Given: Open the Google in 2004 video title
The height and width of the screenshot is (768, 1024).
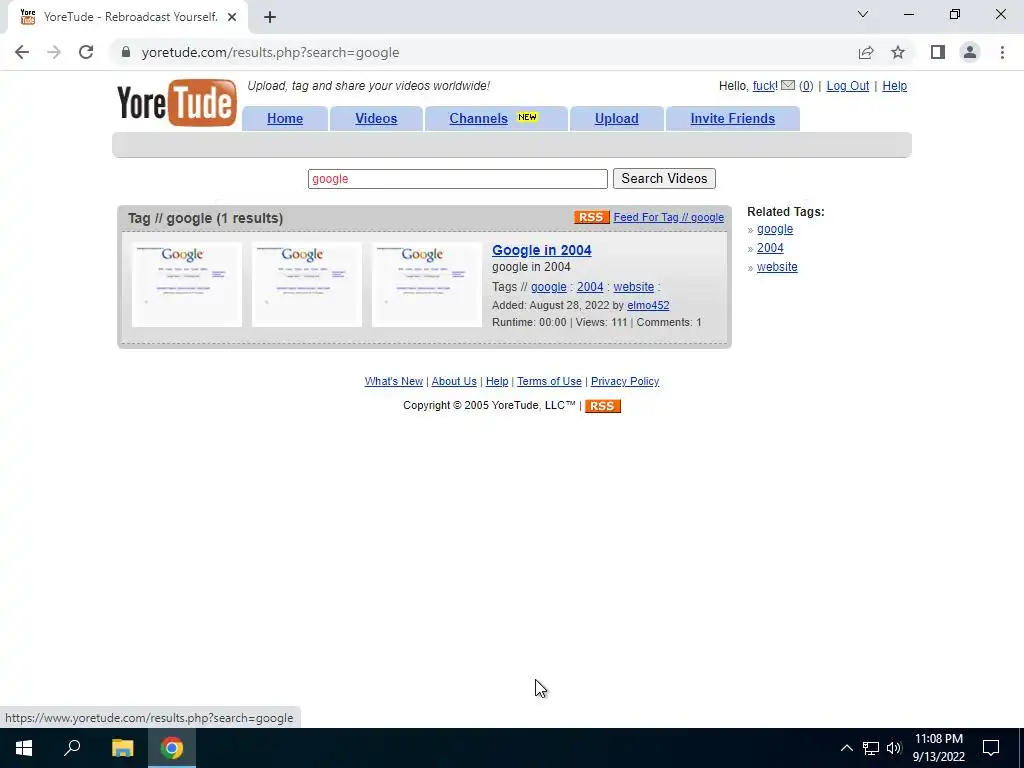Looking at the screenshot, I should pyautogui.click(x=542, y=250).
